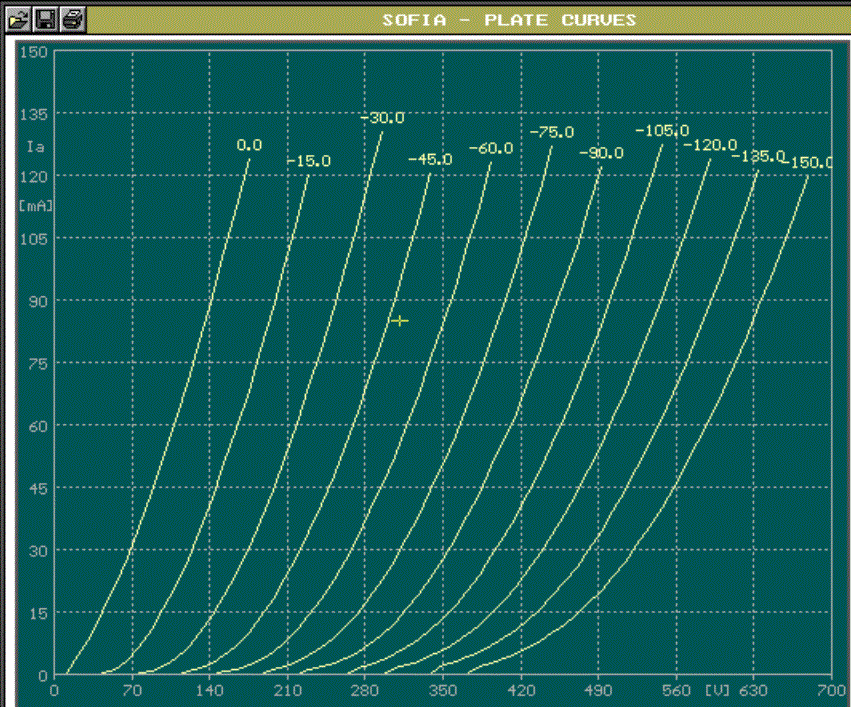Click the -30.0 curve label
Viewport: 851px width, 707px height.
382,118
